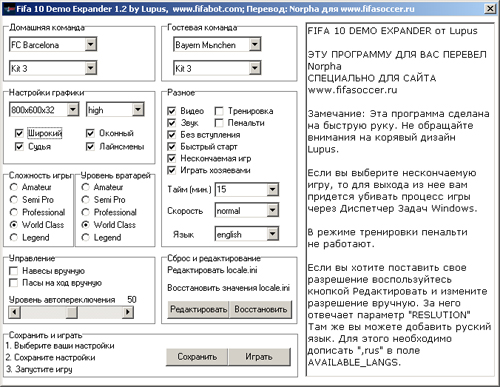Click the Играть button
500x387 pixels.
click(259, 357)
